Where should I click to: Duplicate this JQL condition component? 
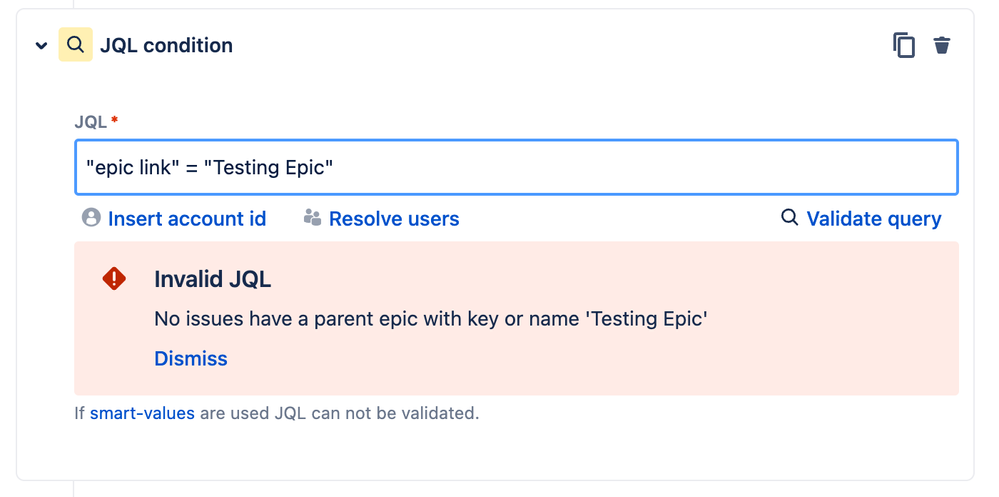click(x=904, y=45)
